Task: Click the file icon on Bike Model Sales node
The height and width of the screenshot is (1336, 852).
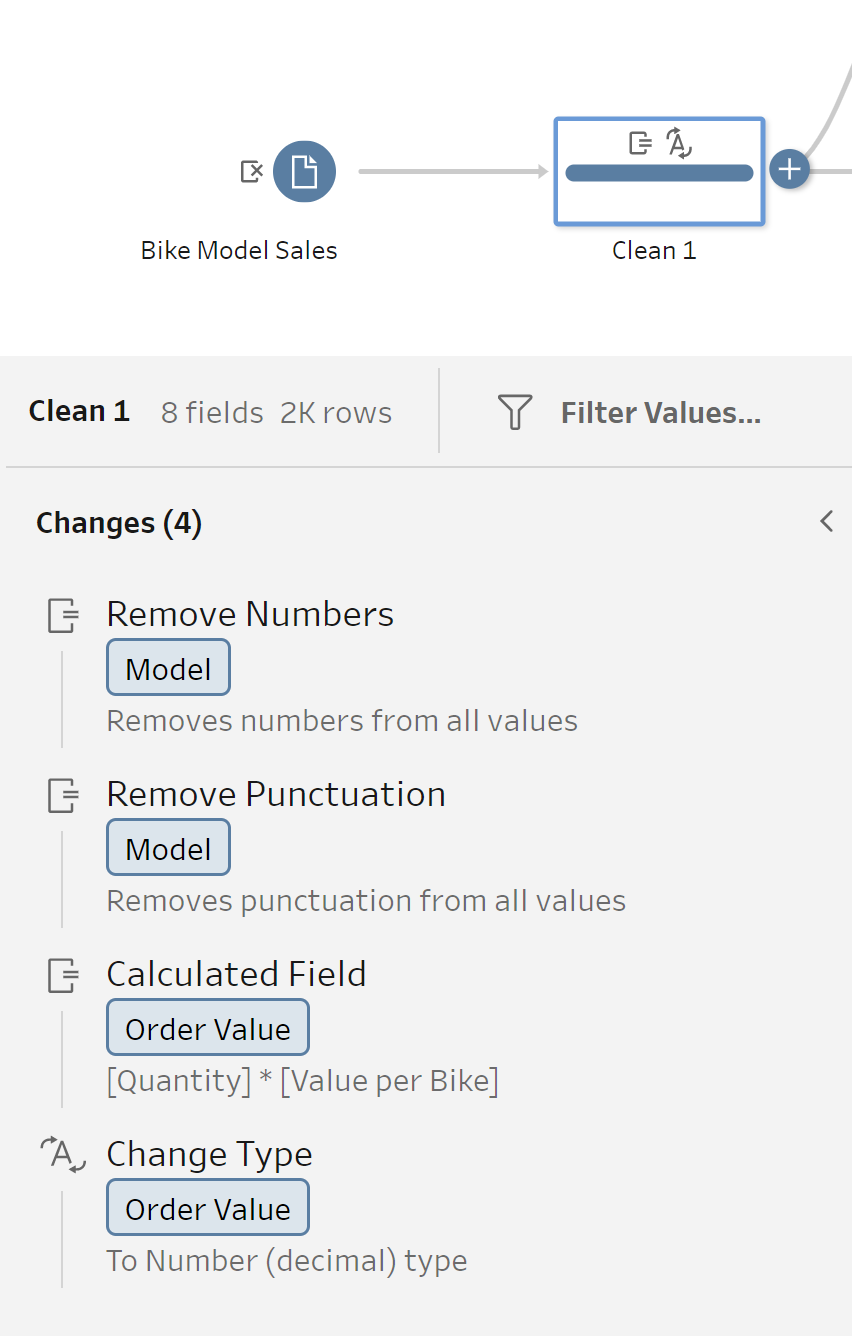Action: [304, 171]
